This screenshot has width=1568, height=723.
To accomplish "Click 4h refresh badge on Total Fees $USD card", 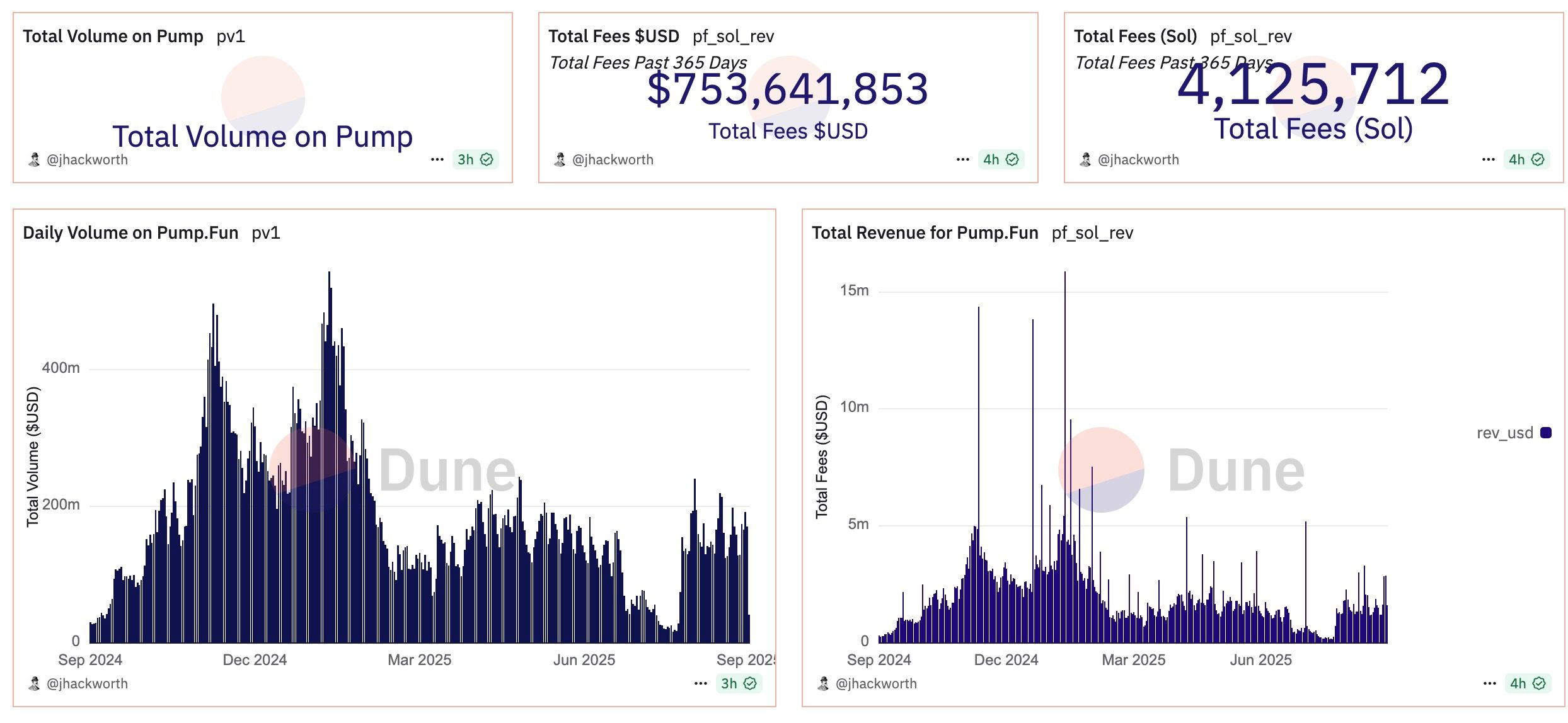I will 1001,160.
